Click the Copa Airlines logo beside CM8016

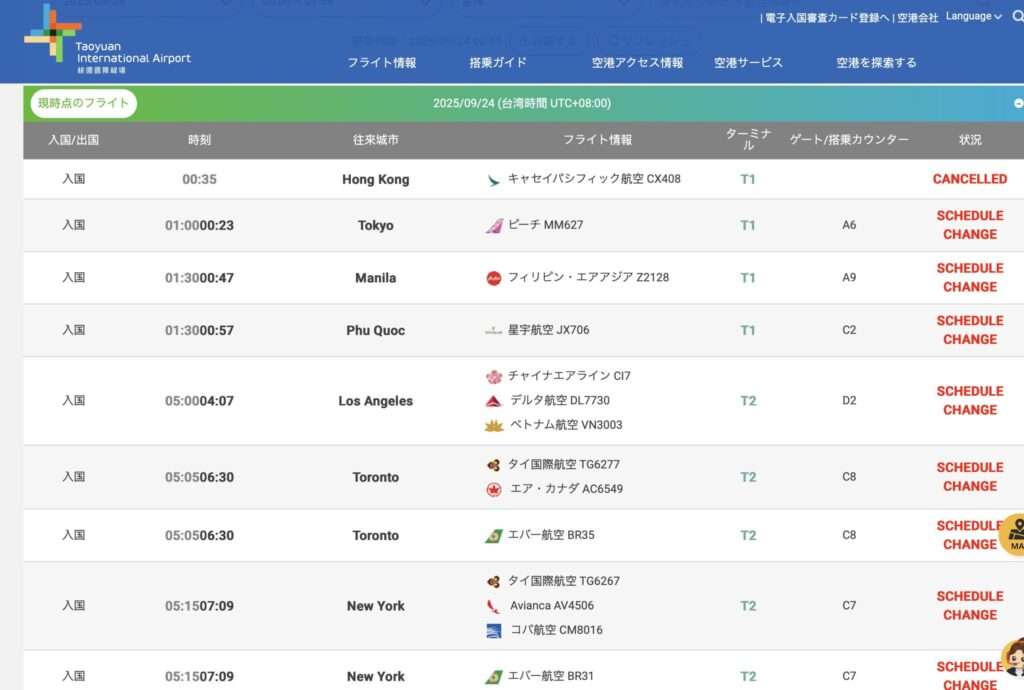[494, 631]
